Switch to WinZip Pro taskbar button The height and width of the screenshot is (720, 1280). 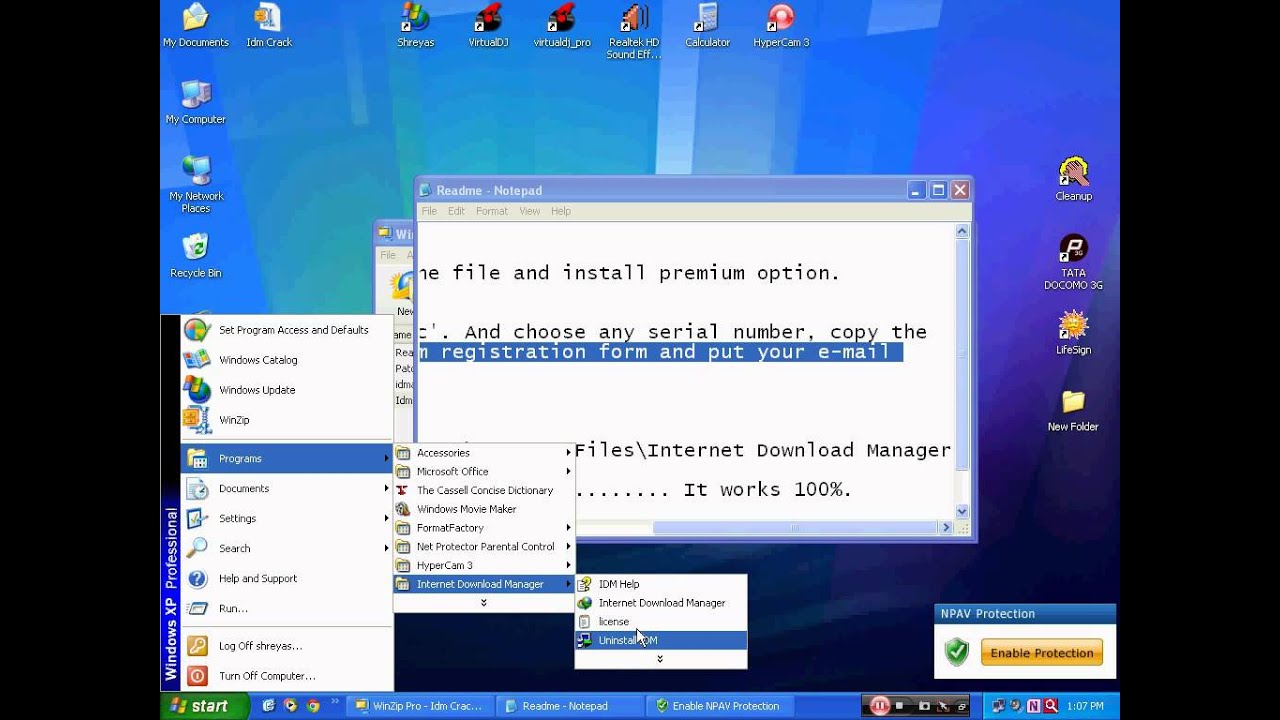click(420, 706)
